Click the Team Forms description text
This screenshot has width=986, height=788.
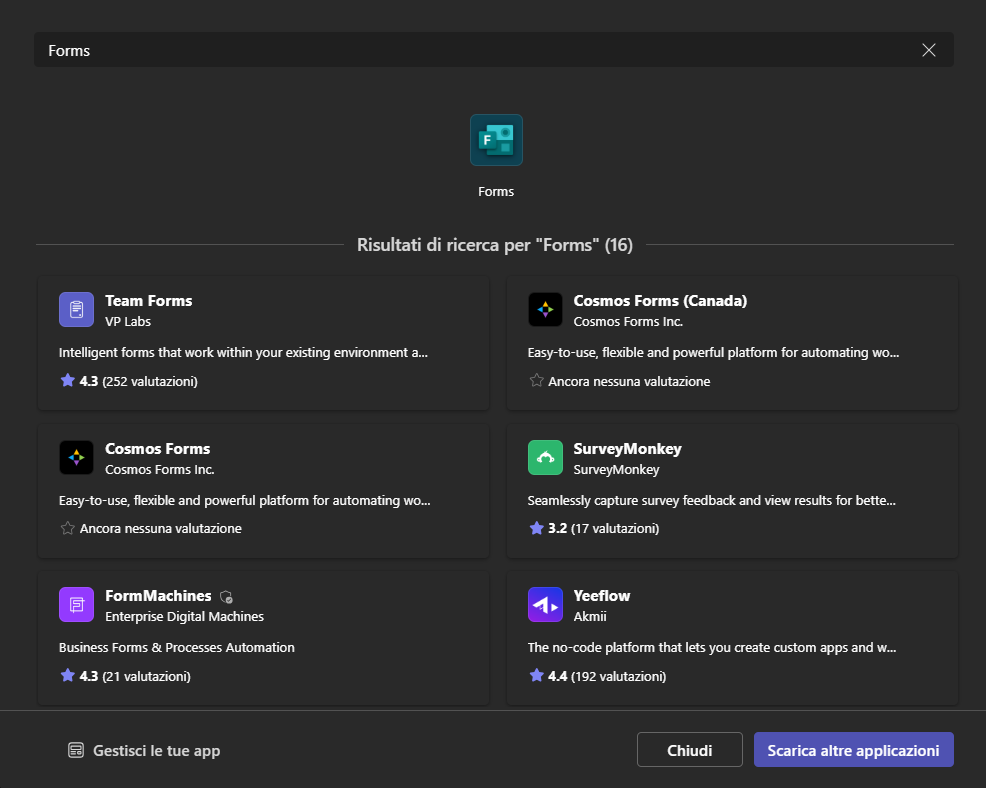click(x=243, y=352)
